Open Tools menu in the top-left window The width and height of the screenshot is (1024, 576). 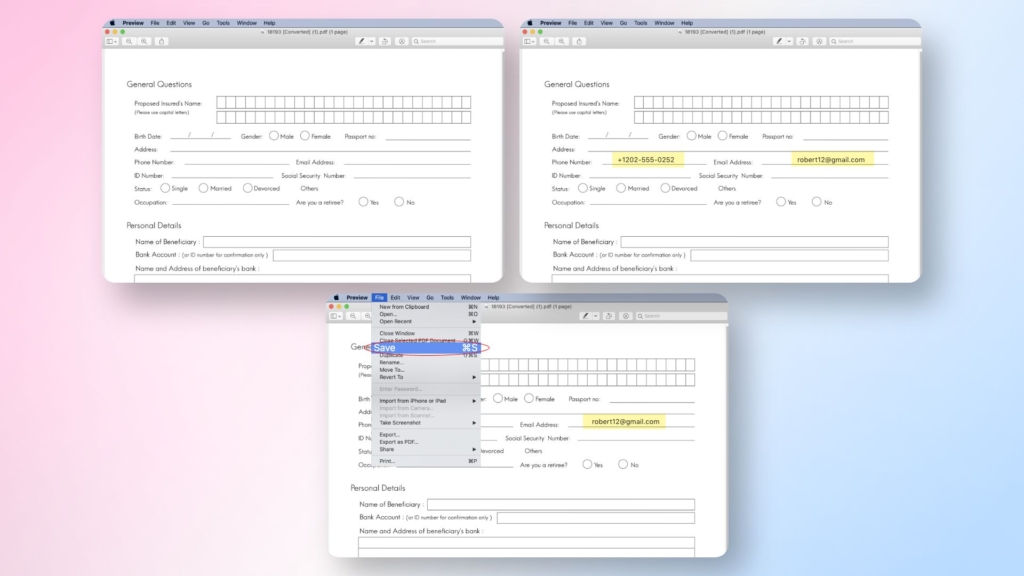point(223,23)
